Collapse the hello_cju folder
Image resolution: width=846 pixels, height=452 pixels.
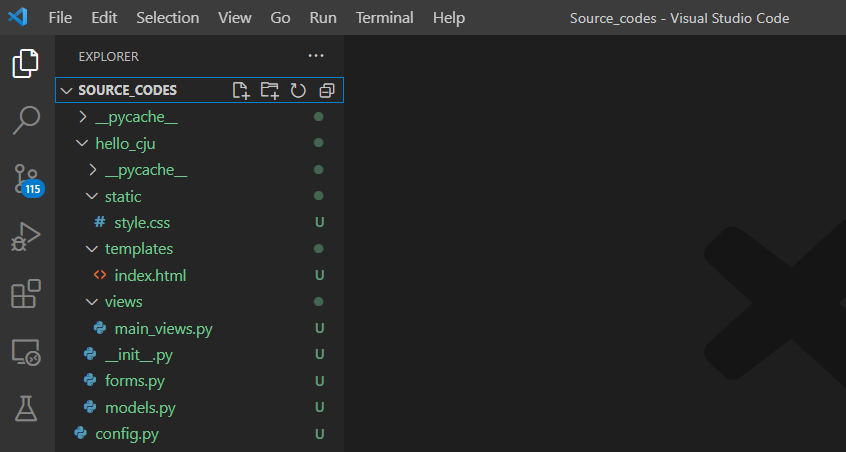(x=82, y=143)
